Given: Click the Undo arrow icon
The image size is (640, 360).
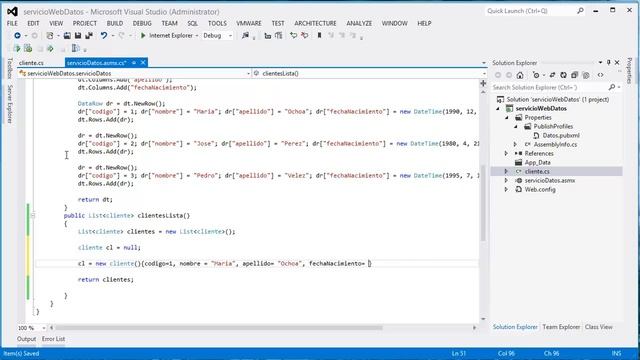Looking at the screenshot, I should tap(104, 36).
